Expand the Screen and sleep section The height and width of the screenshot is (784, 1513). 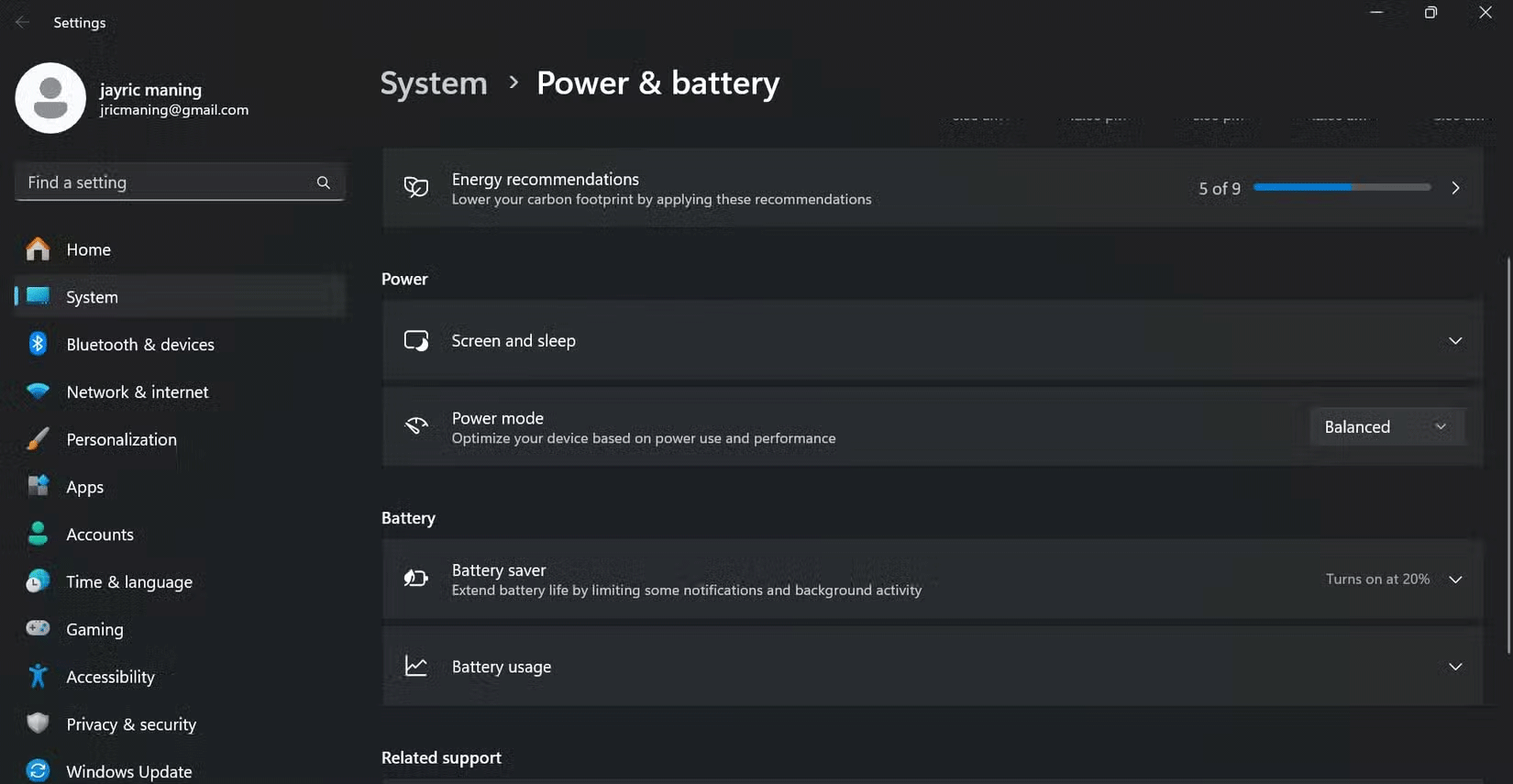[x=1454, y=341]
